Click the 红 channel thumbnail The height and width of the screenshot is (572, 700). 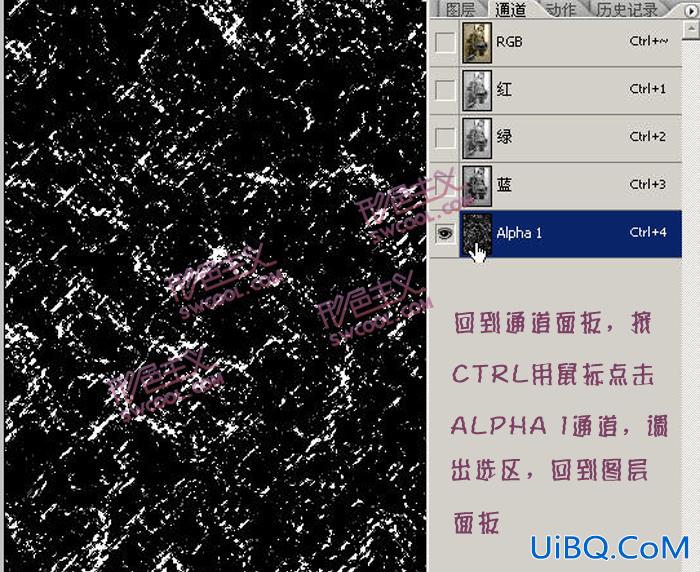pos(477,90)
